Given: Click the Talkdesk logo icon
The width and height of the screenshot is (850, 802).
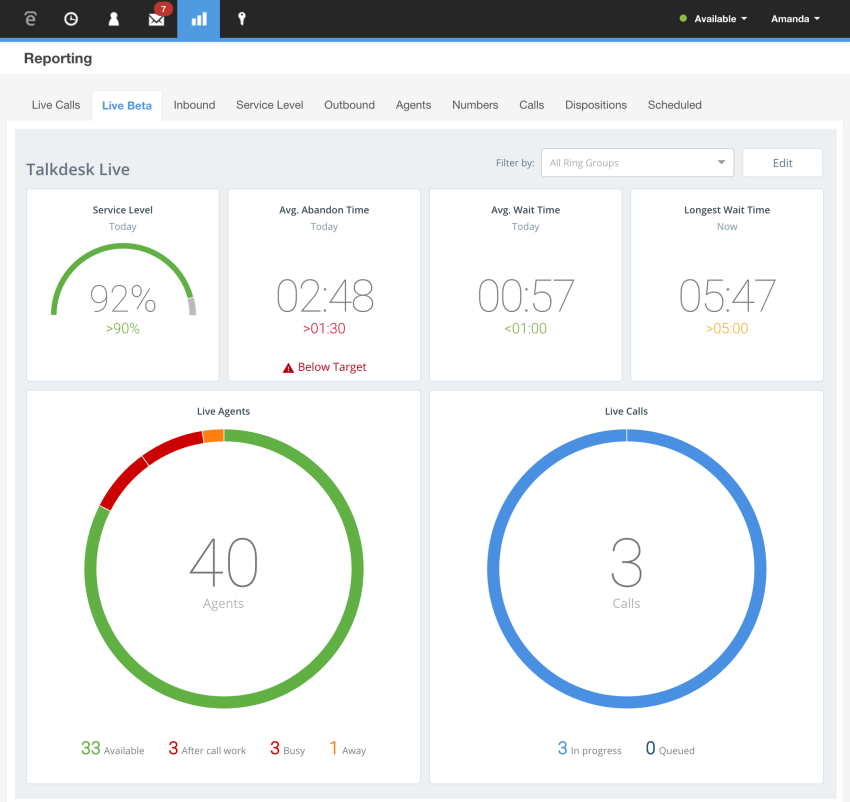Looking at the screenshot, I should [31, 19].
